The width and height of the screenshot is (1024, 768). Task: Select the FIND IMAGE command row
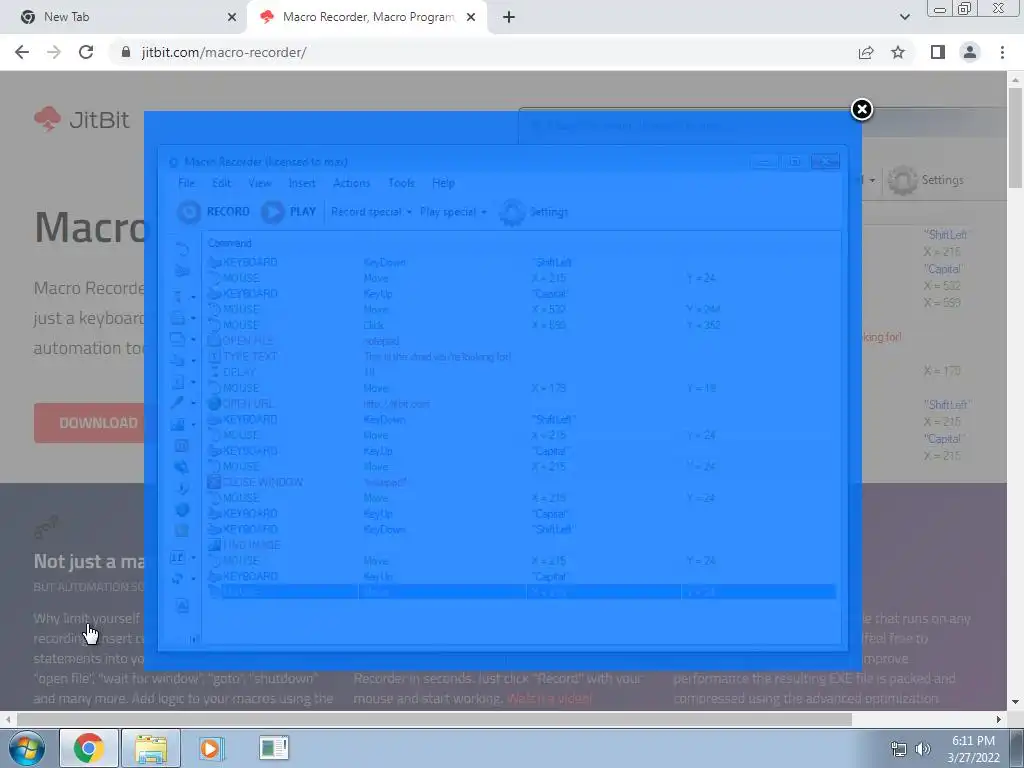click(520, 545)
